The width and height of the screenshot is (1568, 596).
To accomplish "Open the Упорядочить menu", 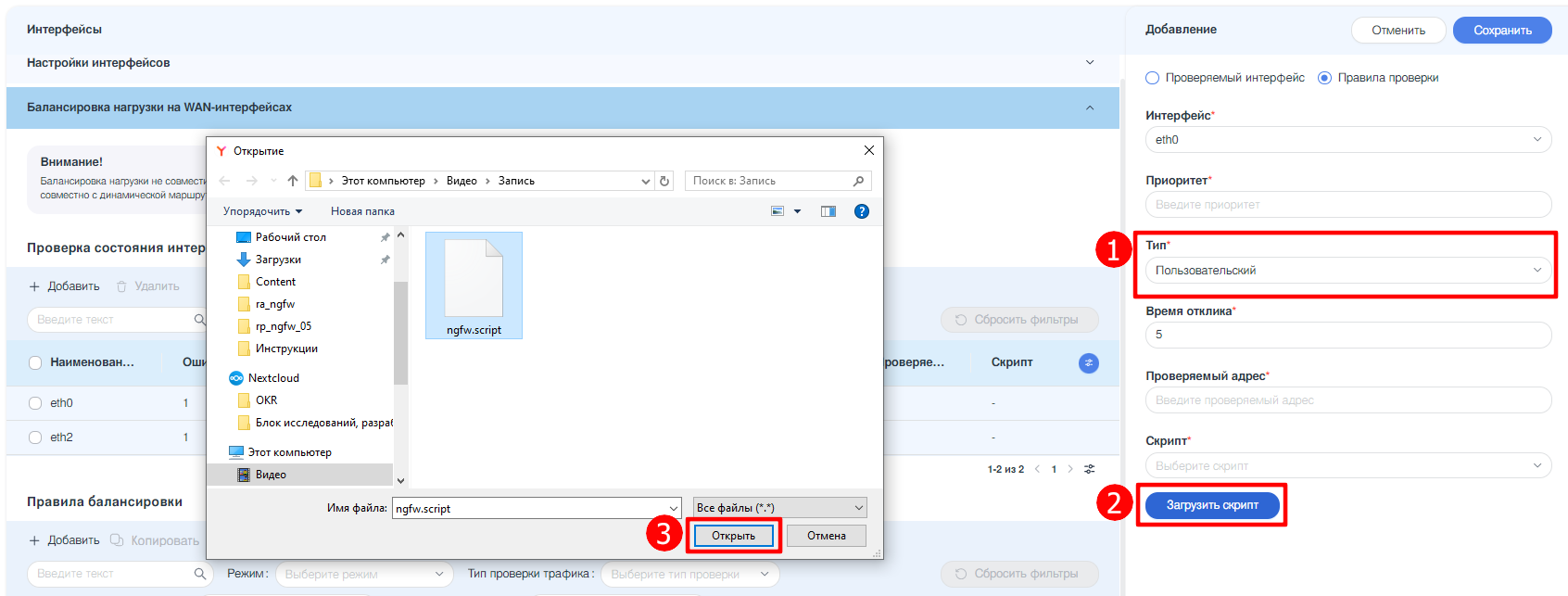I will [x=262, y=211].
